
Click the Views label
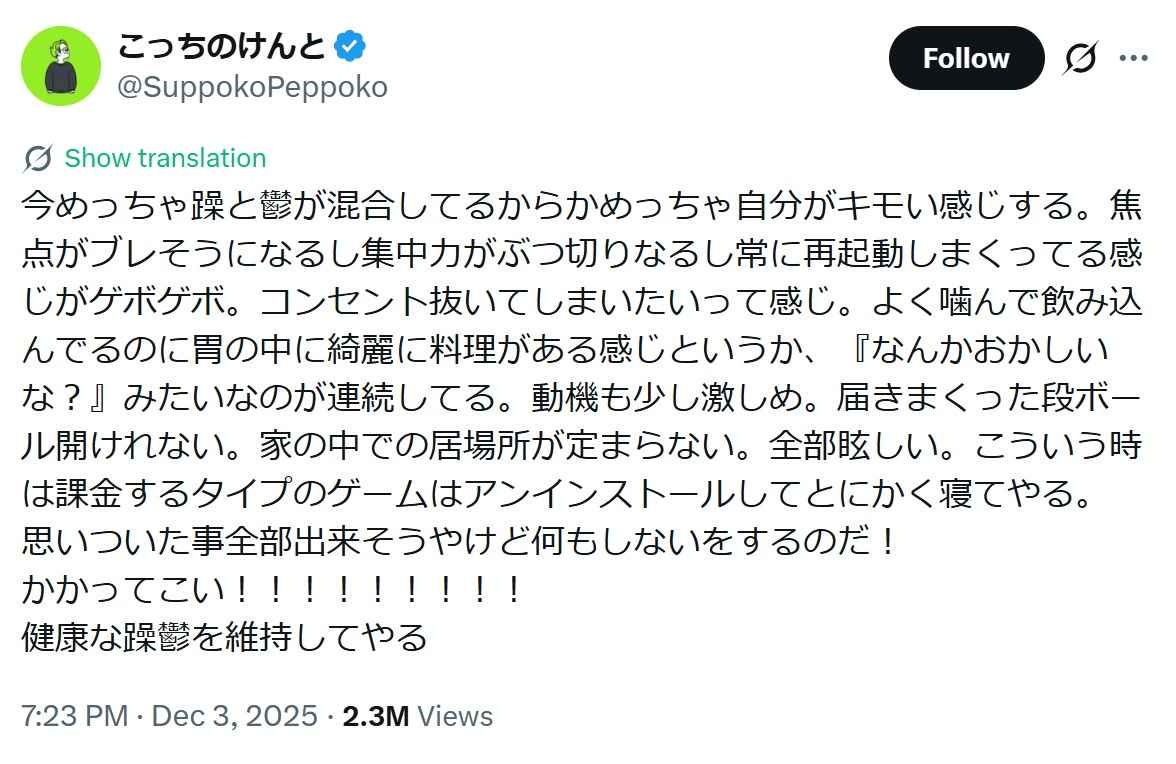pyautogui.click(x=455, y=716)
